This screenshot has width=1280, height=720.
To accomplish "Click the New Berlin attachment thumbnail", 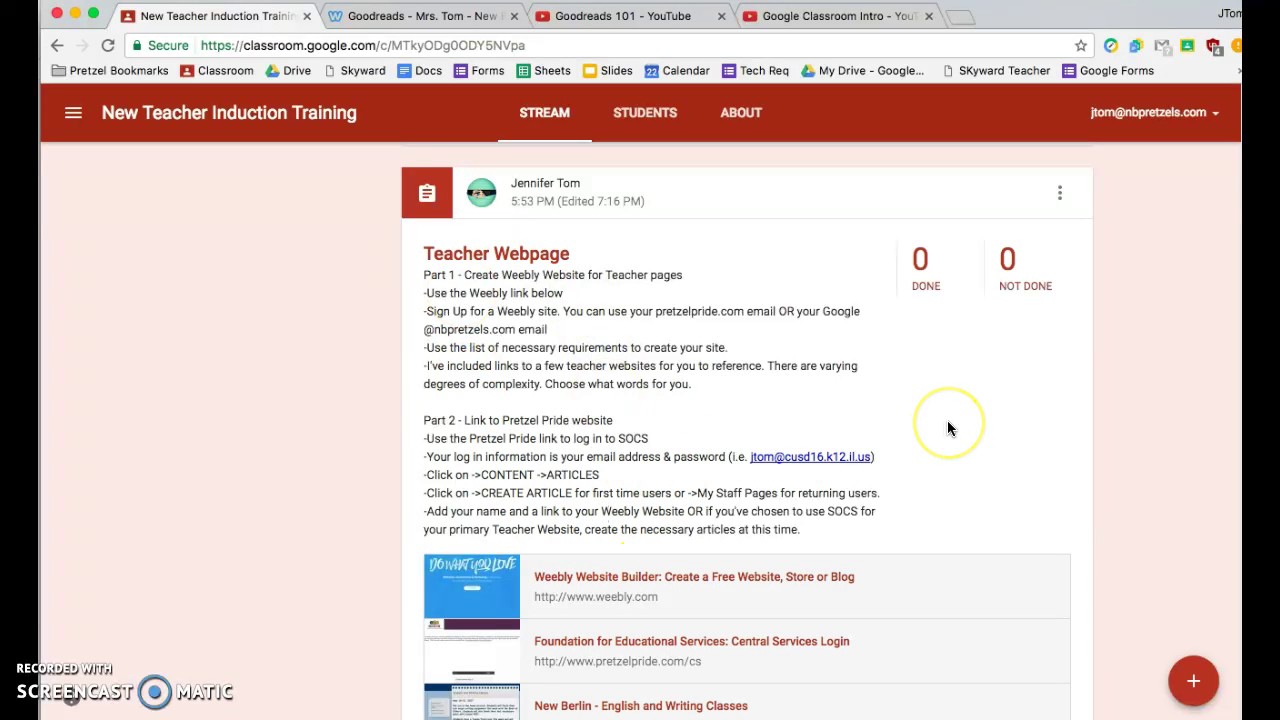I will click(472, 702).
